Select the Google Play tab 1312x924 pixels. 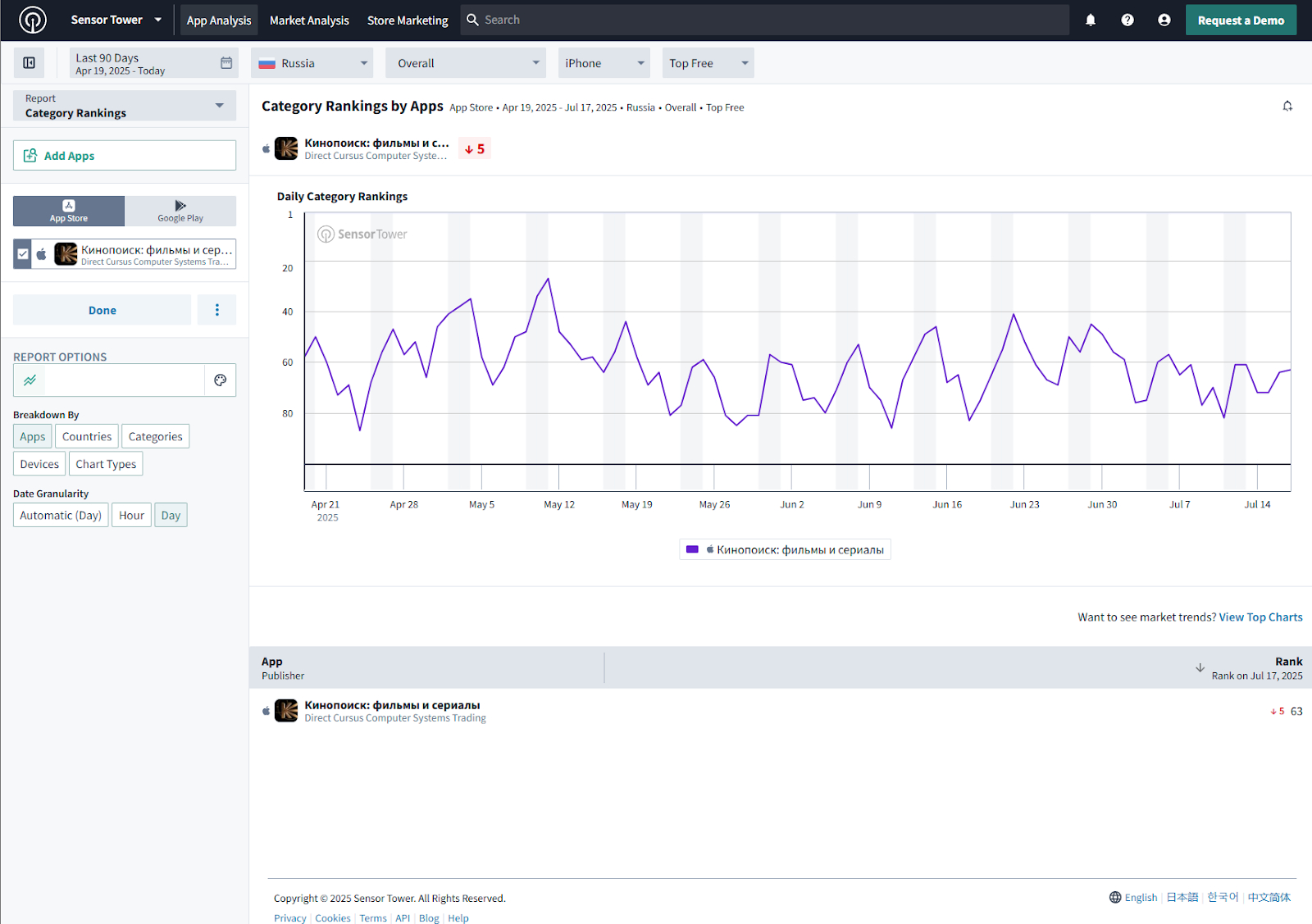tap(180, 211)
